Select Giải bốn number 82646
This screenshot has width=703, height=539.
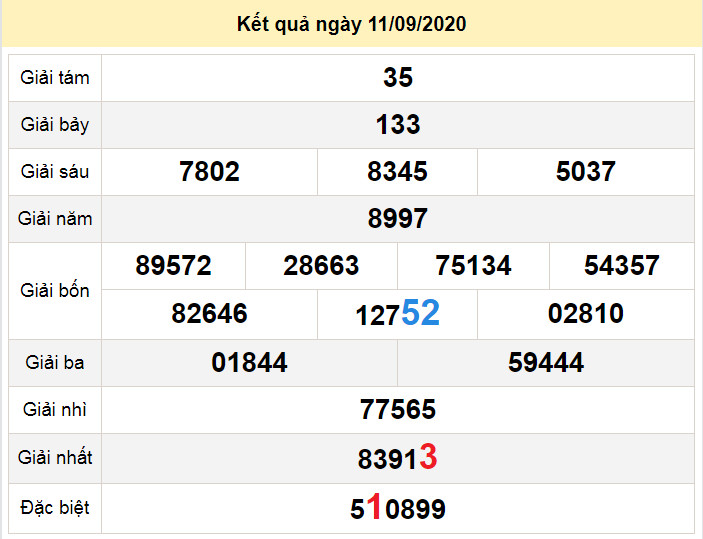click(x=209, y=313)
